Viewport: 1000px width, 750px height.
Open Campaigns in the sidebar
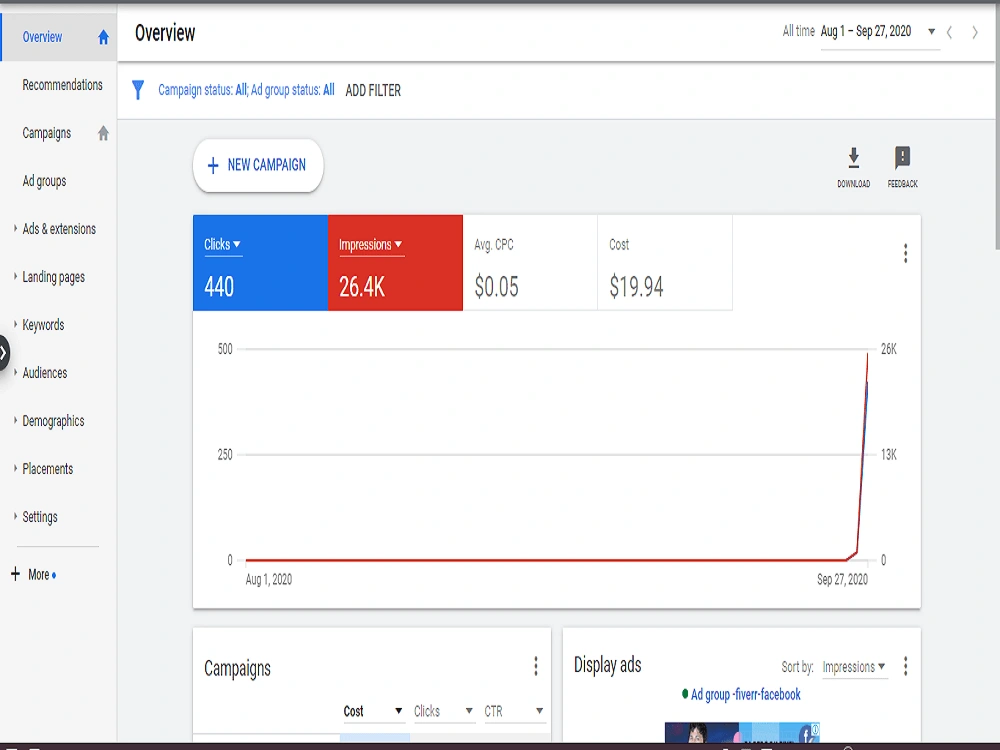[47, 133]
